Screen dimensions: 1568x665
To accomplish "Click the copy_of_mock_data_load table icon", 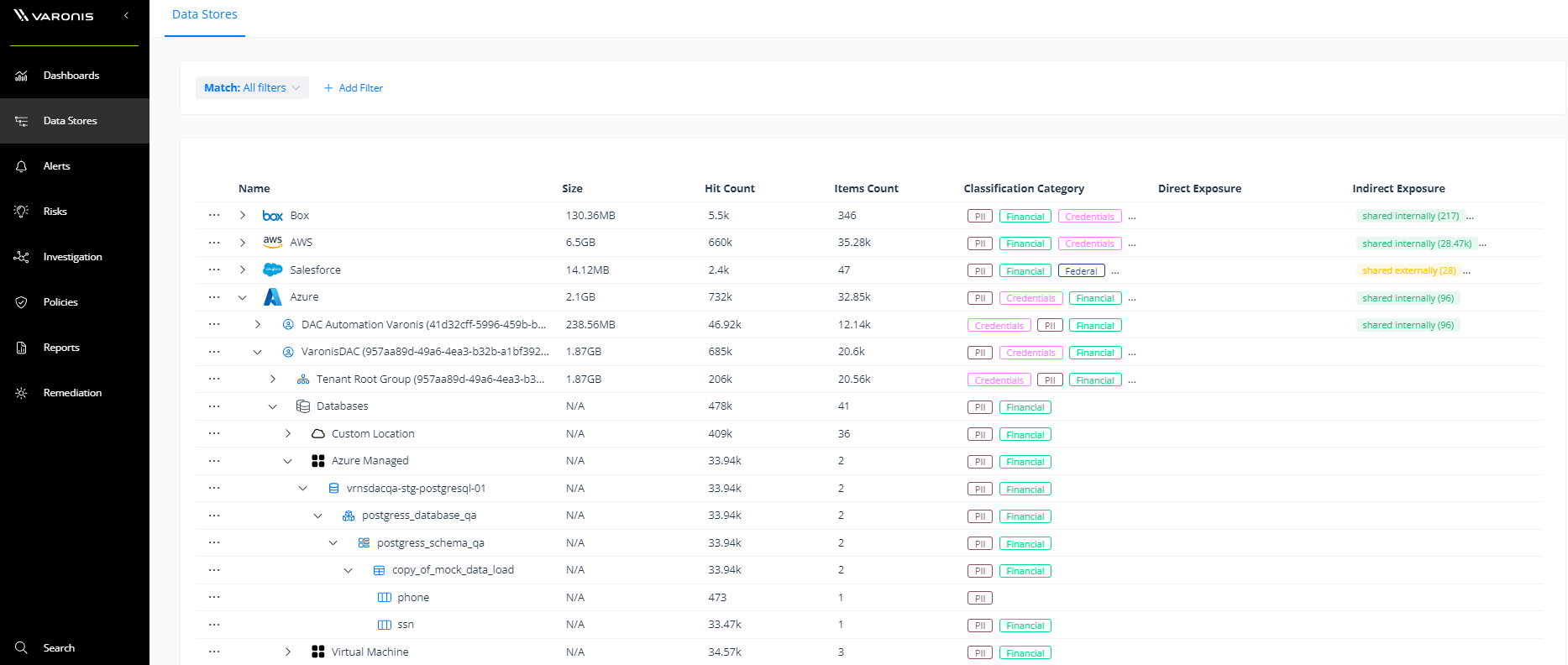I will (x=379, y=570).
